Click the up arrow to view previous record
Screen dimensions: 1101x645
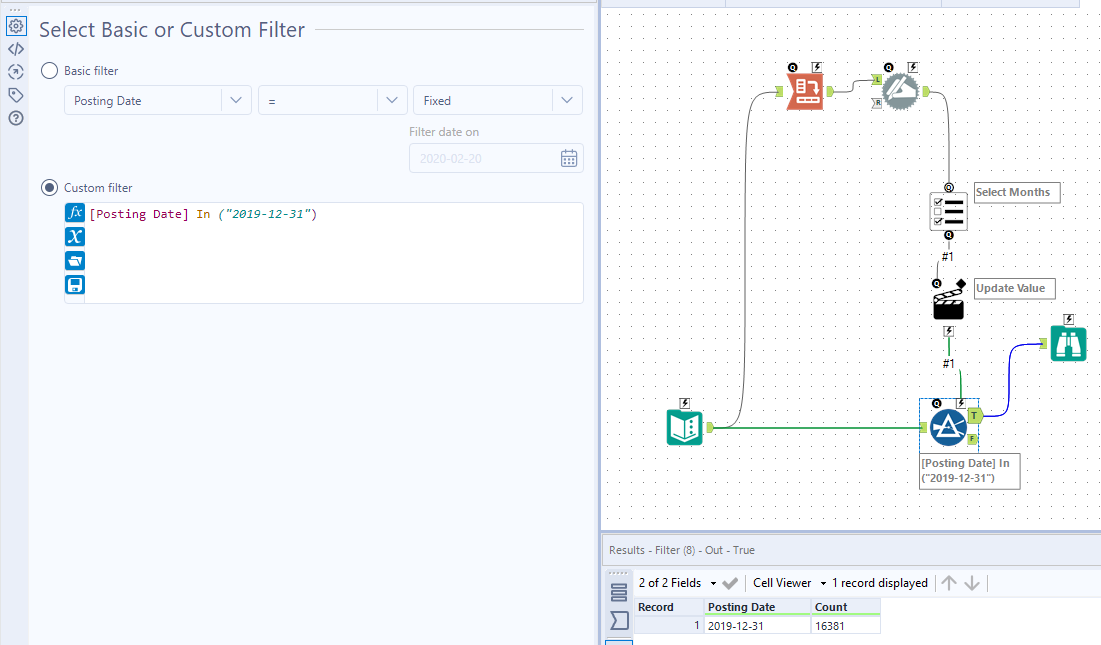[948, 582]
